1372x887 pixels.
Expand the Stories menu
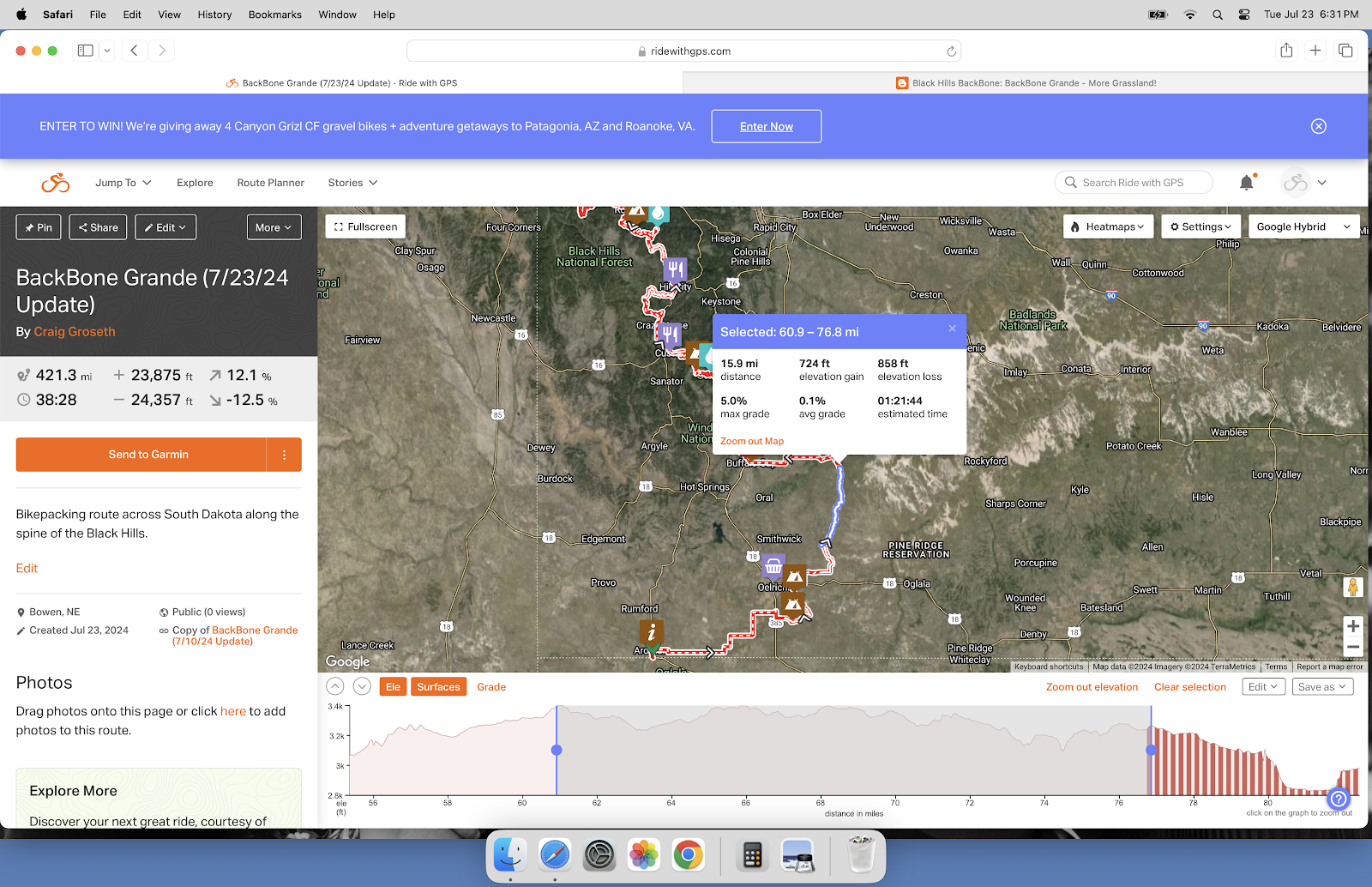pyautogui.click(x=352, y=183)
